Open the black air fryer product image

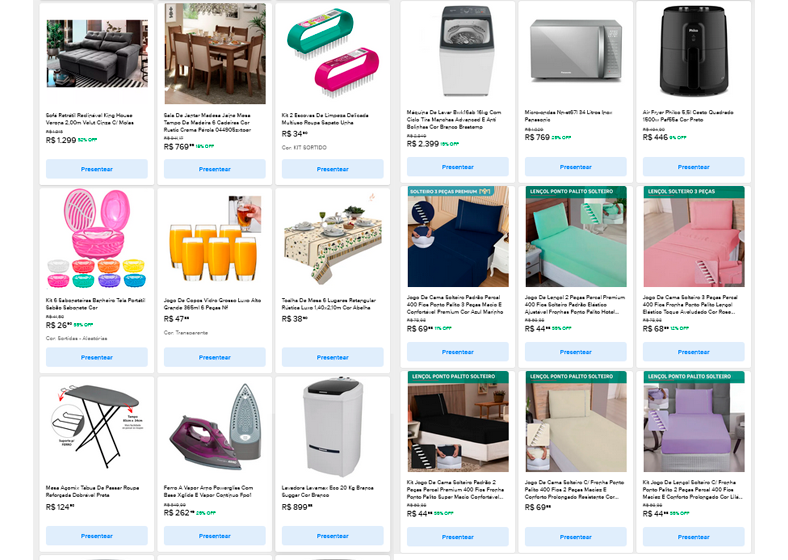click(x=694, y=51)
